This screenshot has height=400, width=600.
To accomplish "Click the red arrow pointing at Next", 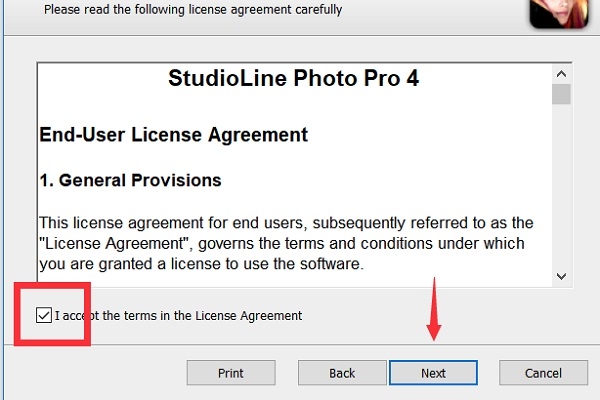I will point(433,314).
